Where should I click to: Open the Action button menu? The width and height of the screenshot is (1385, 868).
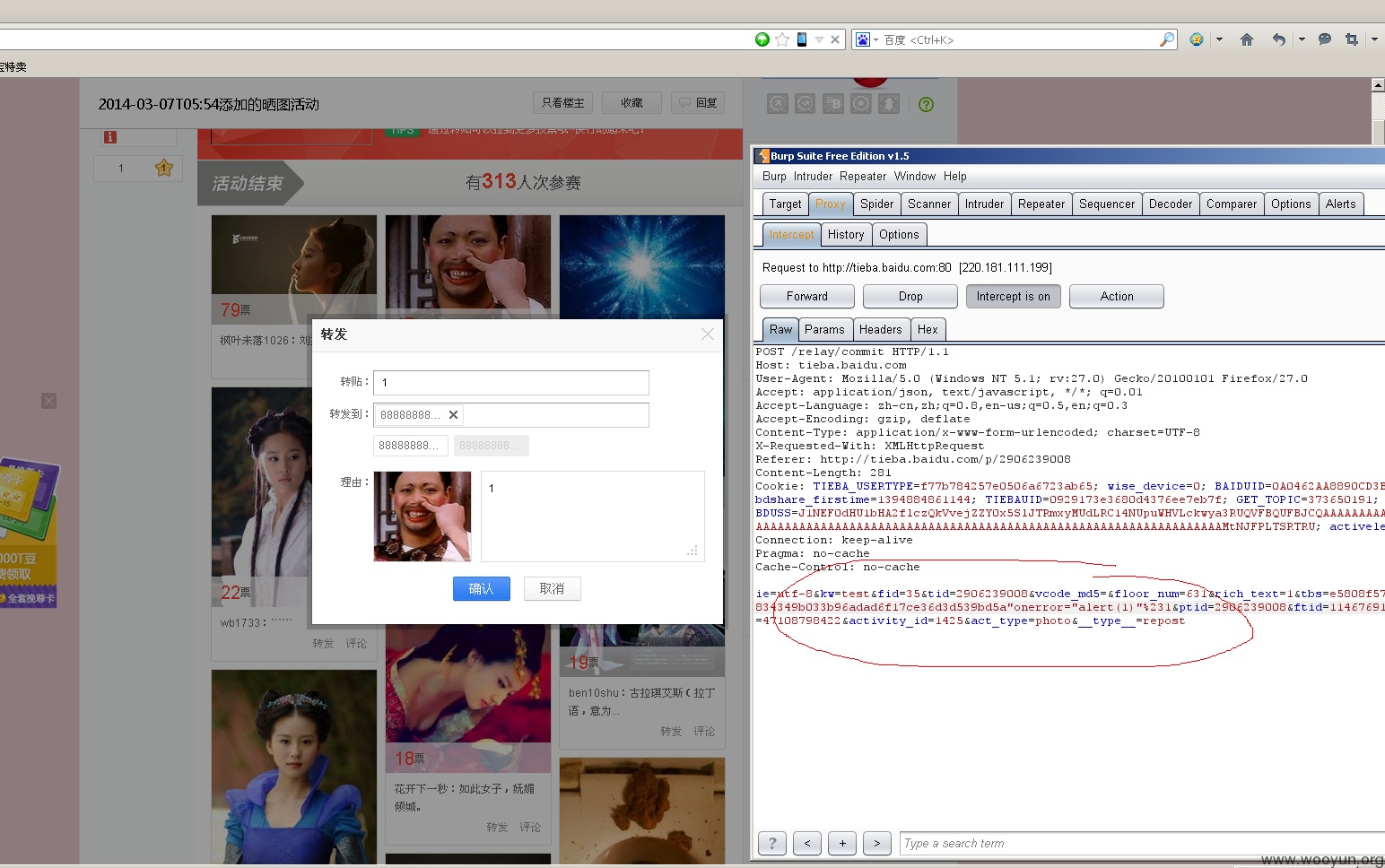[1117, 297]
